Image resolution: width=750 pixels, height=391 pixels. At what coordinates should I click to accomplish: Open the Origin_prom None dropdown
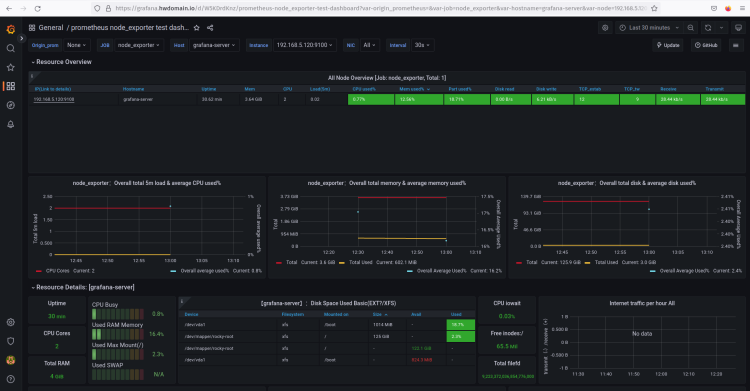click(x=77, y=45)
